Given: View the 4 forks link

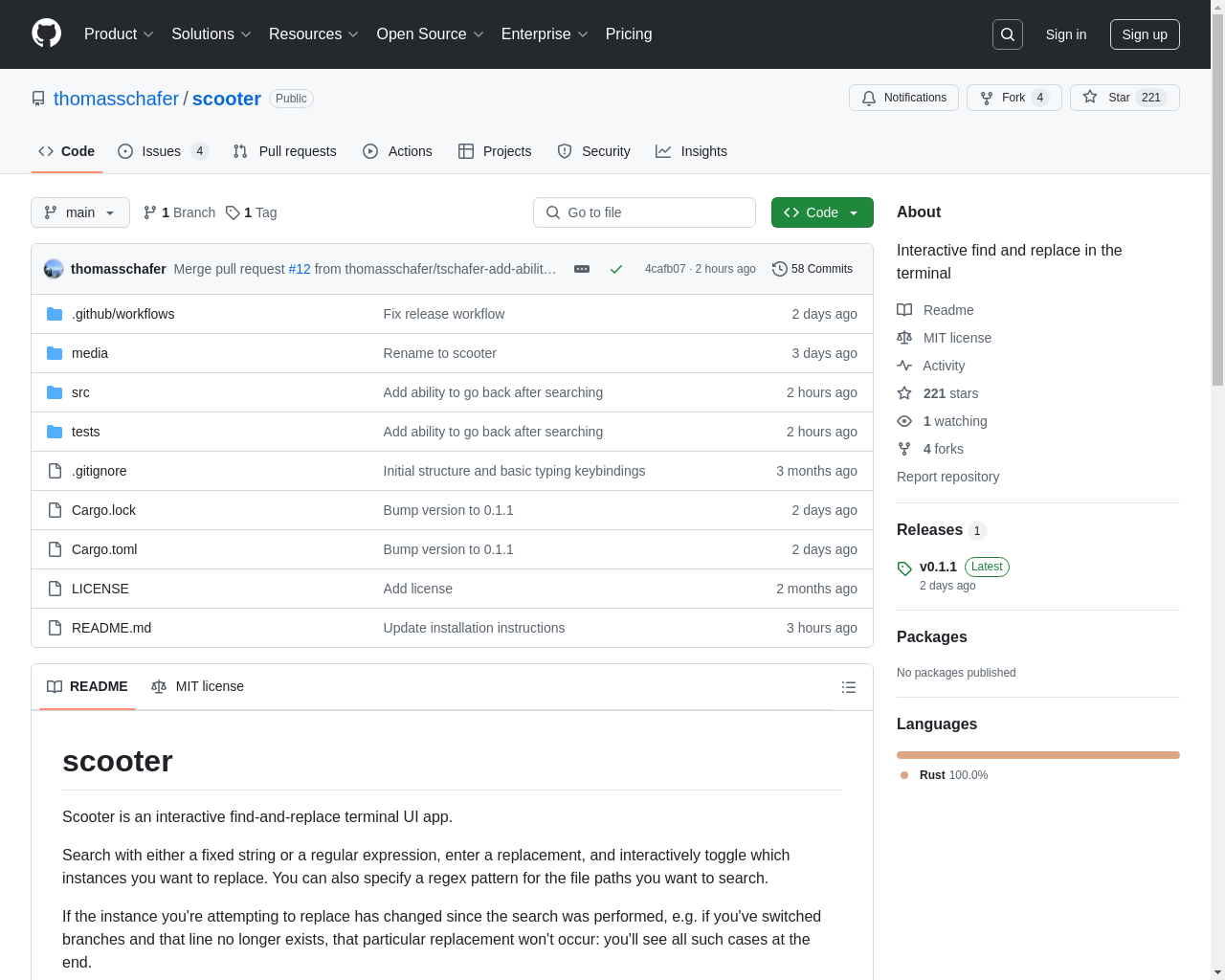Looking at the screenshot, I should [930, 449].
